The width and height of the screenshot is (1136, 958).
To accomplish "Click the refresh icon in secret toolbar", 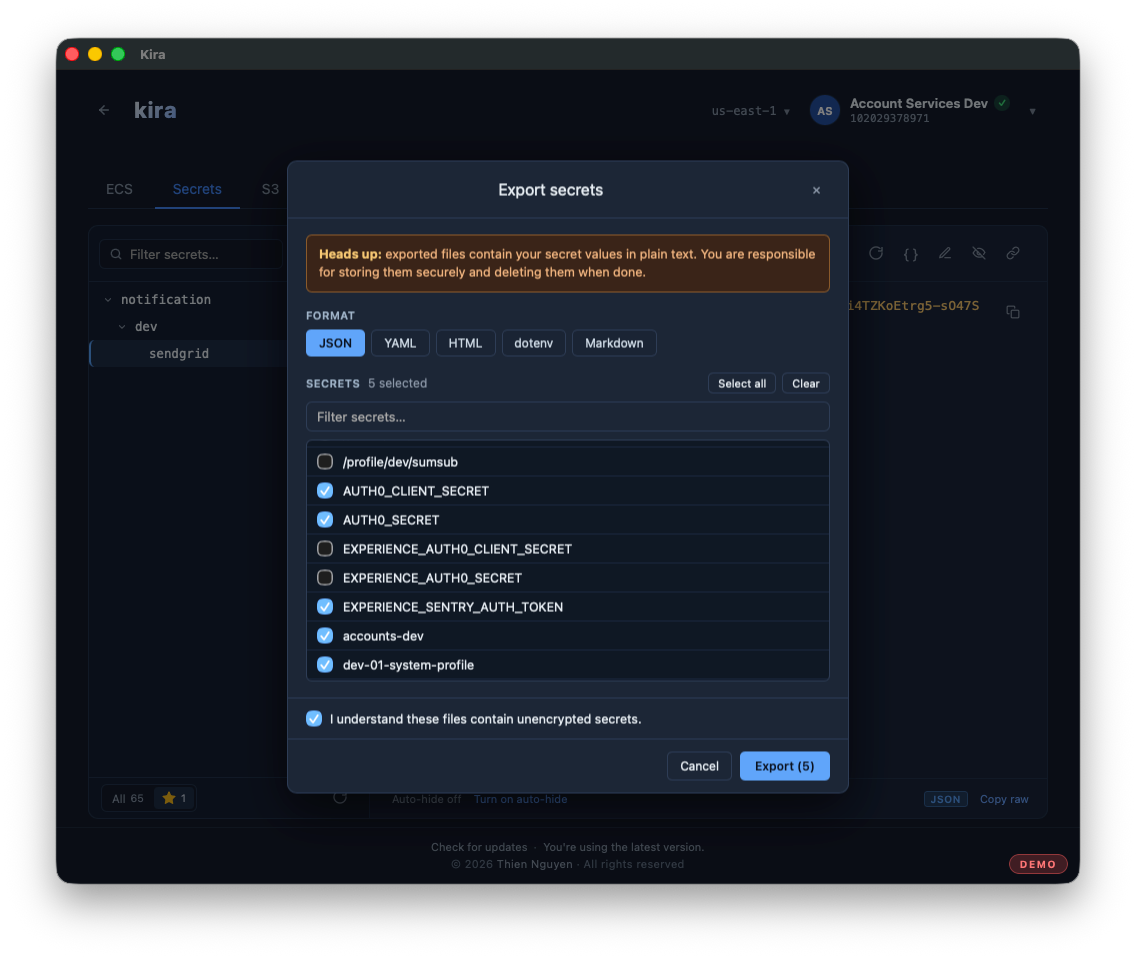I will 876,253.
